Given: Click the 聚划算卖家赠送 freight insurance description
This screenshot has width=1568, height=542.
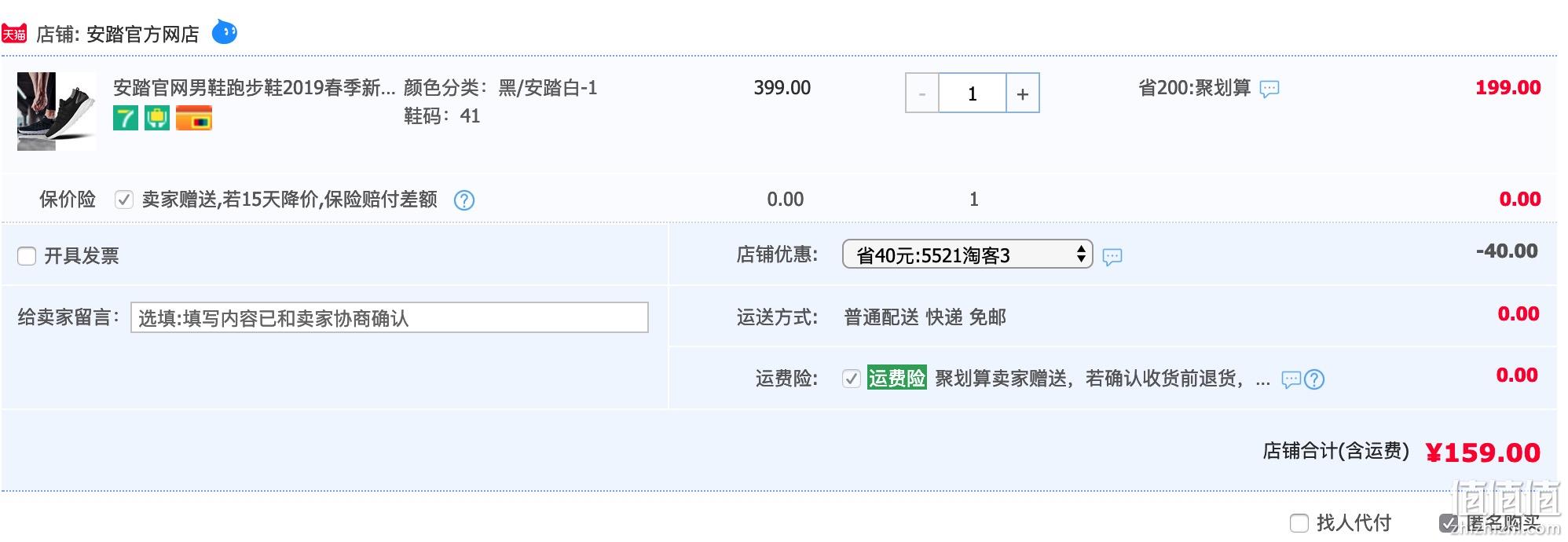Looking at the screenshot, I should pos(1102,379).
